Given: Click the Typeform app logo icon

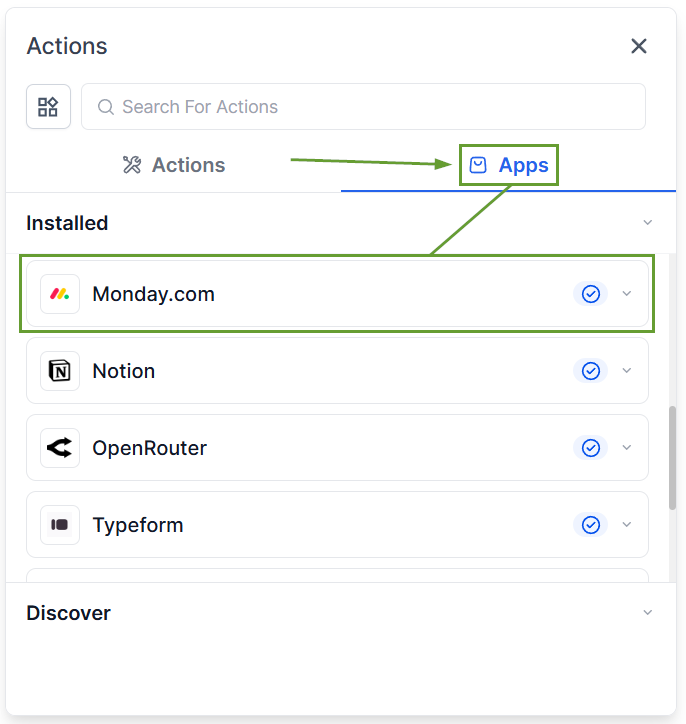Looking at the screenshot, I should pos(60,525).
